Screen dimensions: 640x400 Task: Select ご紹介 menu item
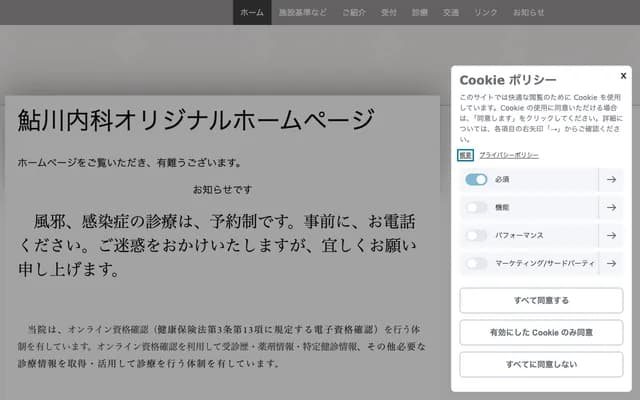(x=354, y=12)
